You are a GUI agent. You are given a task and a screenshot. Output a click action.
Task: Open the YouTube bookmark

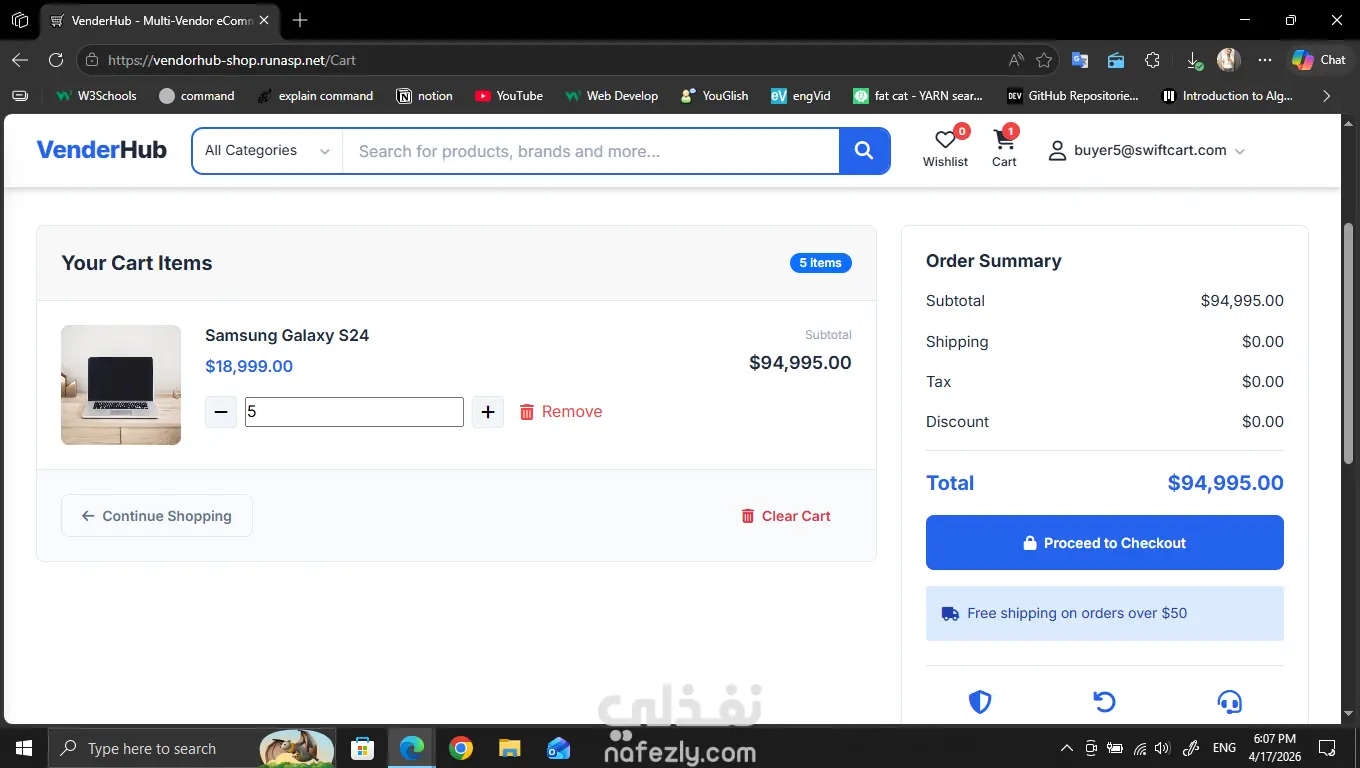pyautogui.click(x=509, y=96)
